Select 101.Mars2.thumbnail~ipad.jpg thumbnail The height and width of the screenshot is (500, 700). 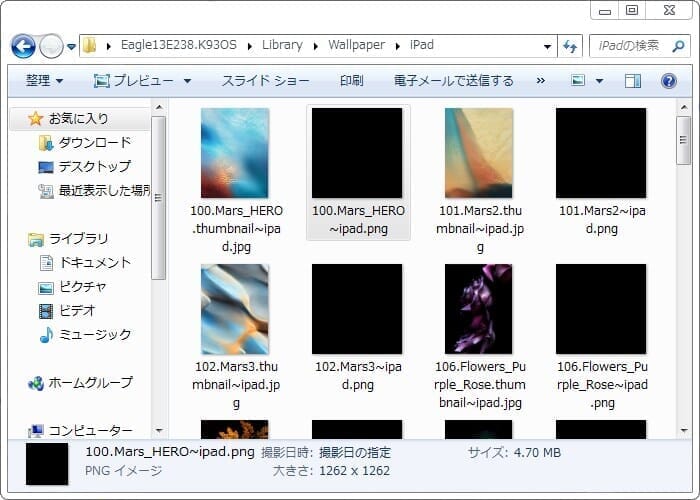point(479,153)
